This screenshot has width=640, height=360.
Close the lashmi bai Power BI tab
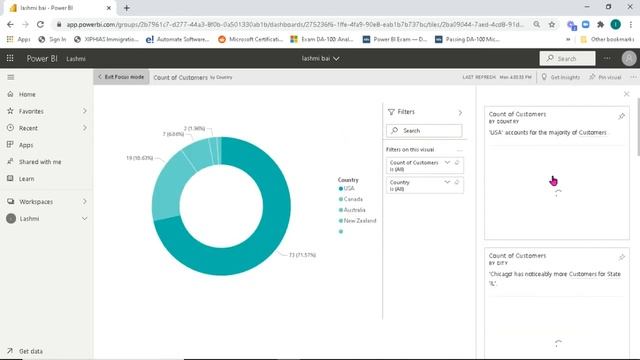coord(109,8)
